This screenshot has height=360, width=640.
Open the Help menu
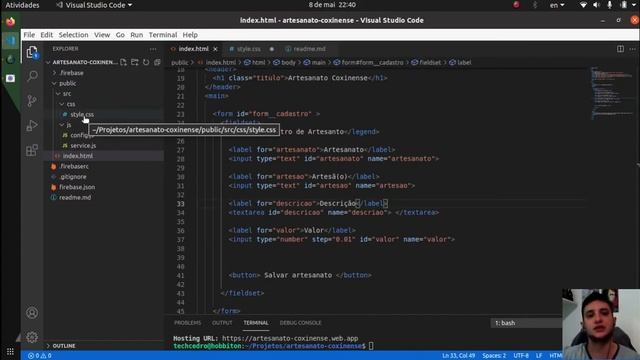click(x=190, y=35)
